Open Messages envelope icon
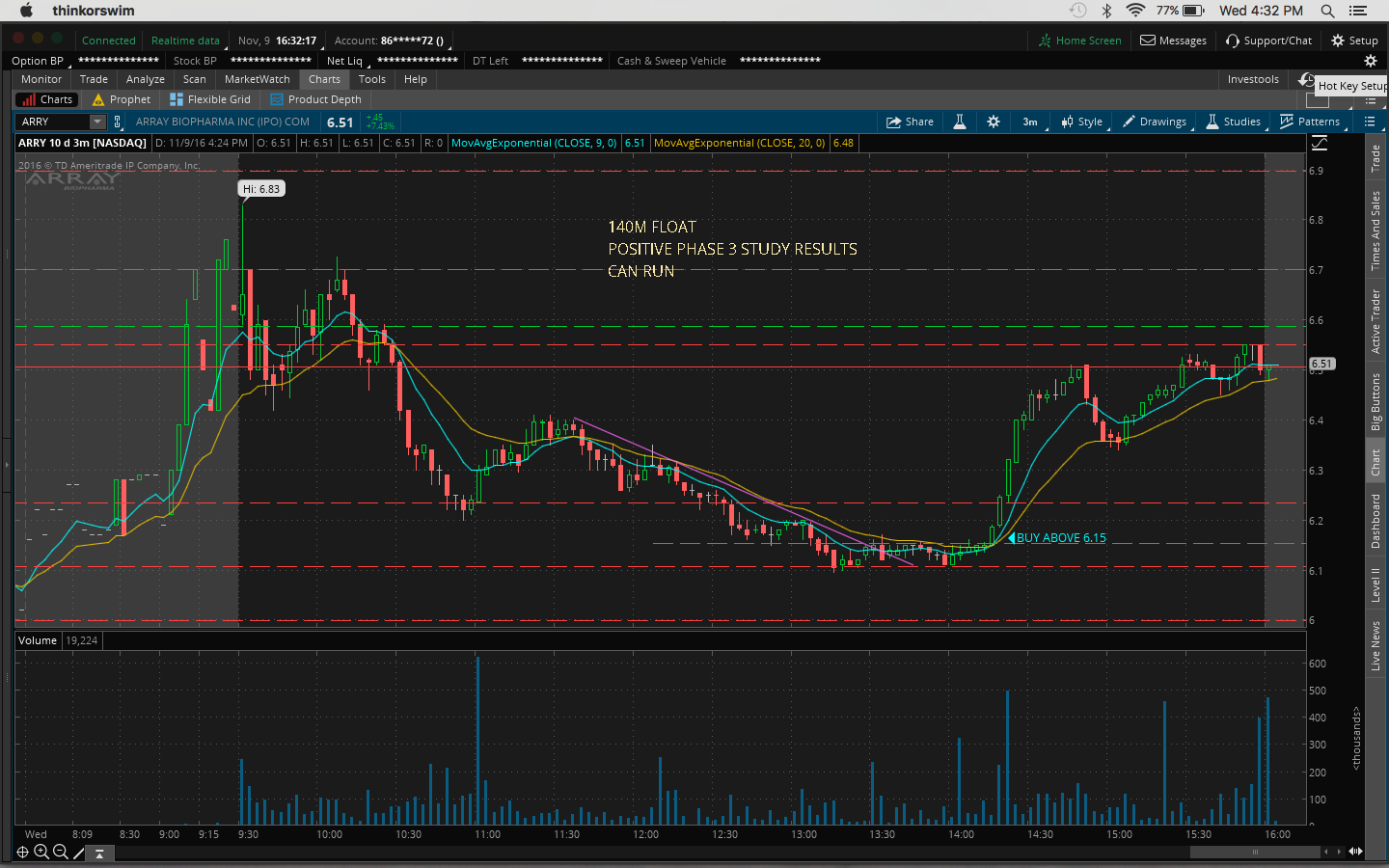 (x=1148, y=41)
